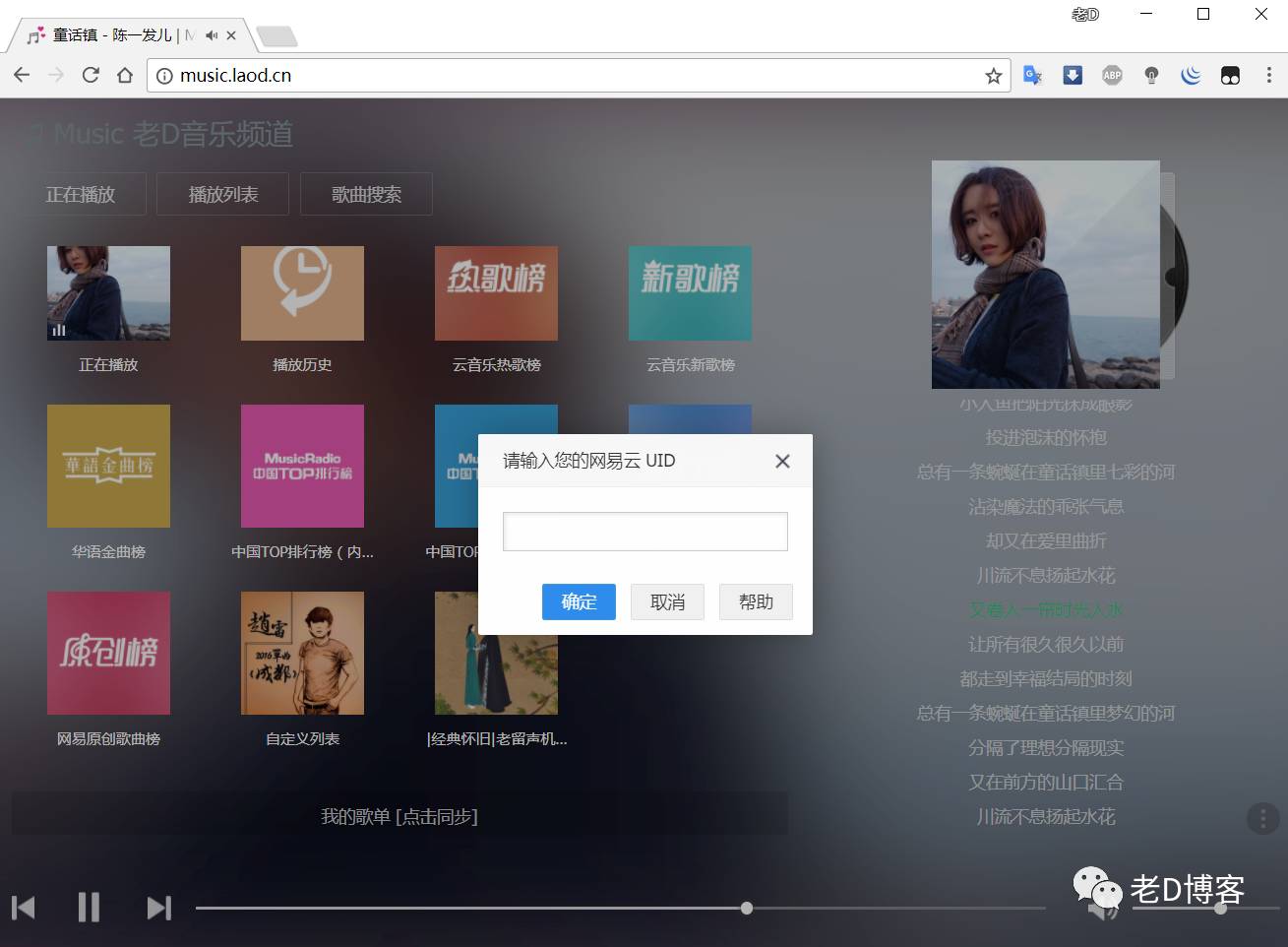Viewport: 1288px width, 947px height.
Task: Open the Chrome three-dot menu
Action: 1268,75
